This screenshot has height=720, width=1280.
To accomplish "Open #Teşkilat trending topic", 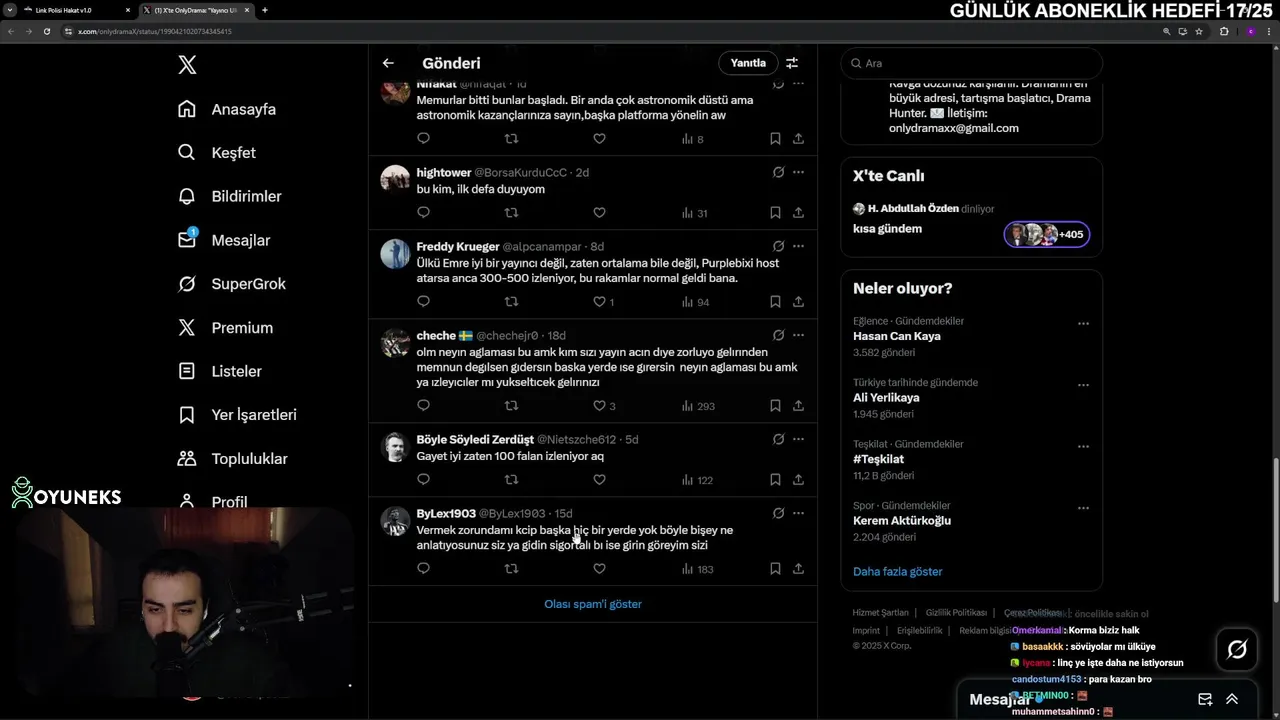I will tap(878, 459).
